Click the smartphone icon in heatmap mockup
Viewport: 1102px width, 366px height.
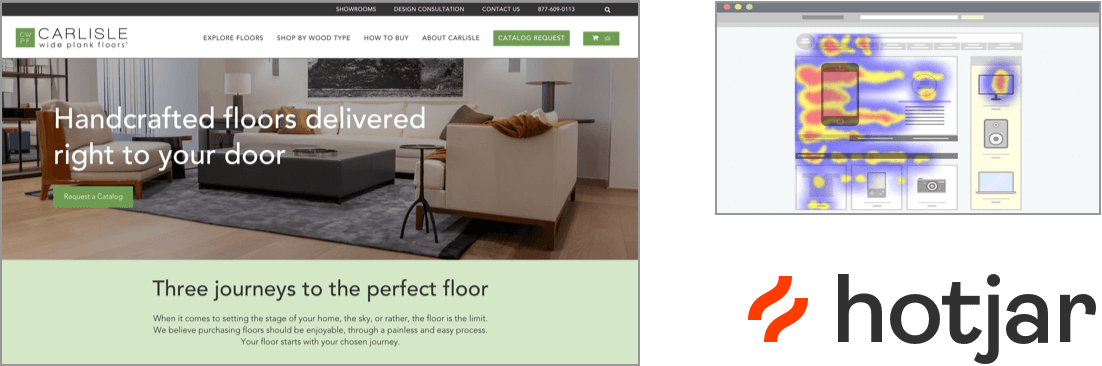click(839, 95)
